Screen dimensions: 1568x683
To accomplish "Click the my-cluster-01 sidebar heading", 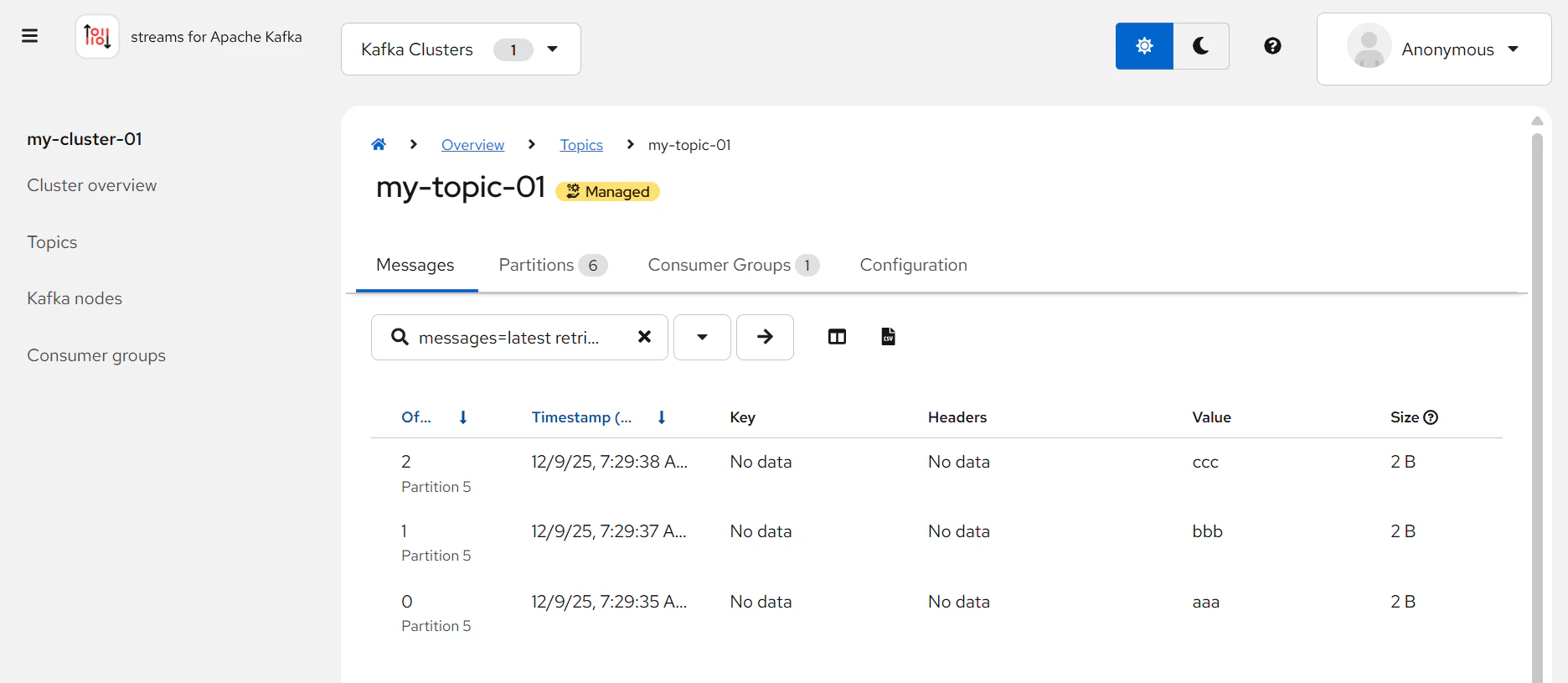I will (85, 139).
